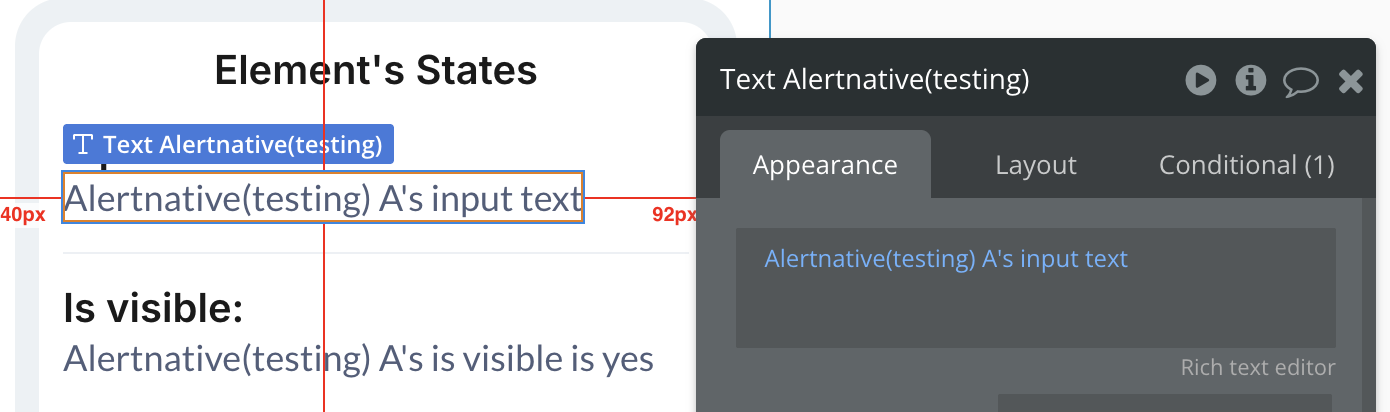The width and height of the screenshot is (1390, 412).
Task: Click the blue Text Alertnative(testing) label tag
Action: pyautogui.click(x=242, y=145)
